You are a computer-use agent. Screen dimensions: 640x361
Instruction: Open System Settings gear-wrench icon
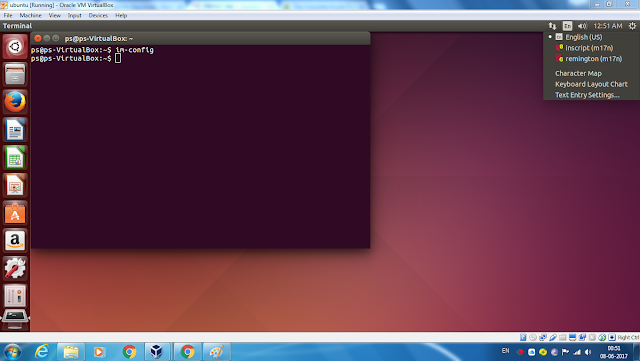tap(15, 269)
